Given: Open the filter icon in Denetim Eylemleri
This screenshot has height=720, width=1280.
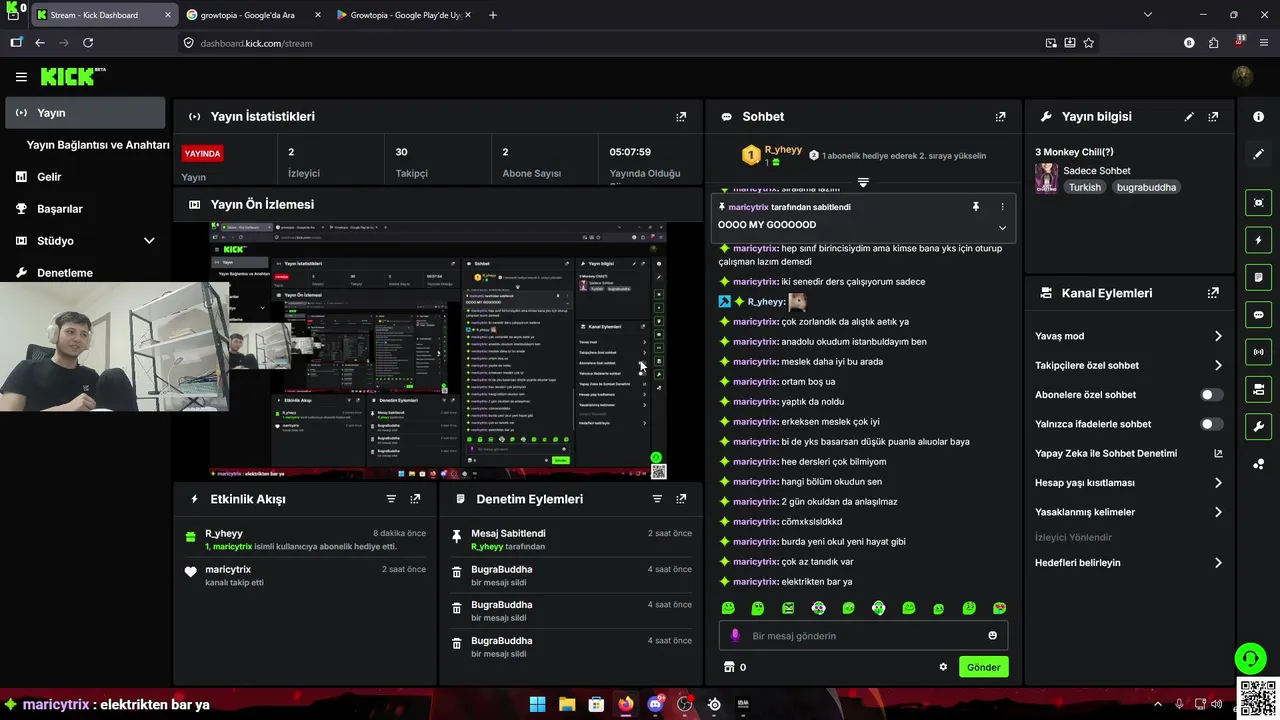Looking at the screenshot, I should click(657, 498).
